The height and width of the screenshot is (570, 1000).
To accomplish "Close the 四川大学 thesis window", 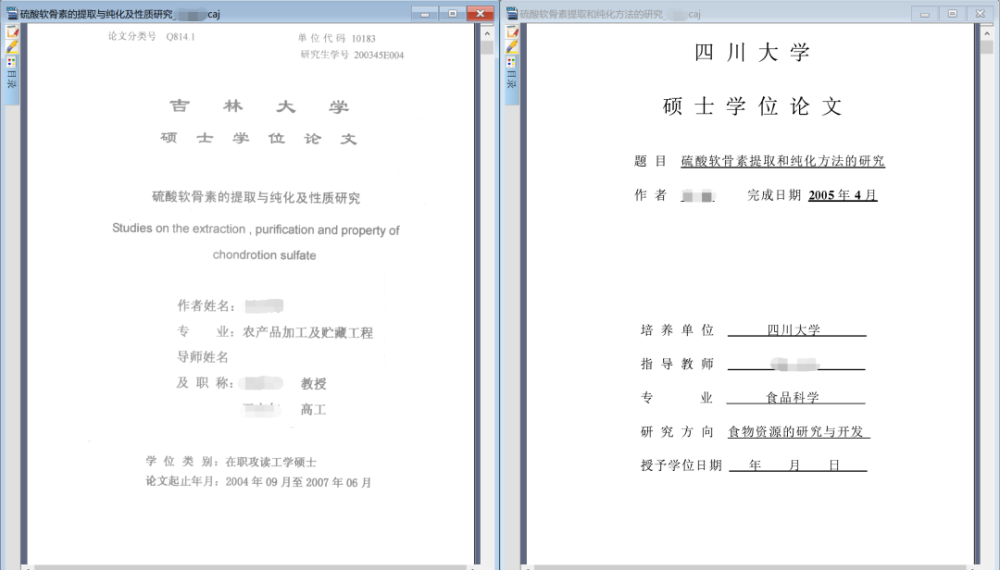I will (x=980, y=13).
